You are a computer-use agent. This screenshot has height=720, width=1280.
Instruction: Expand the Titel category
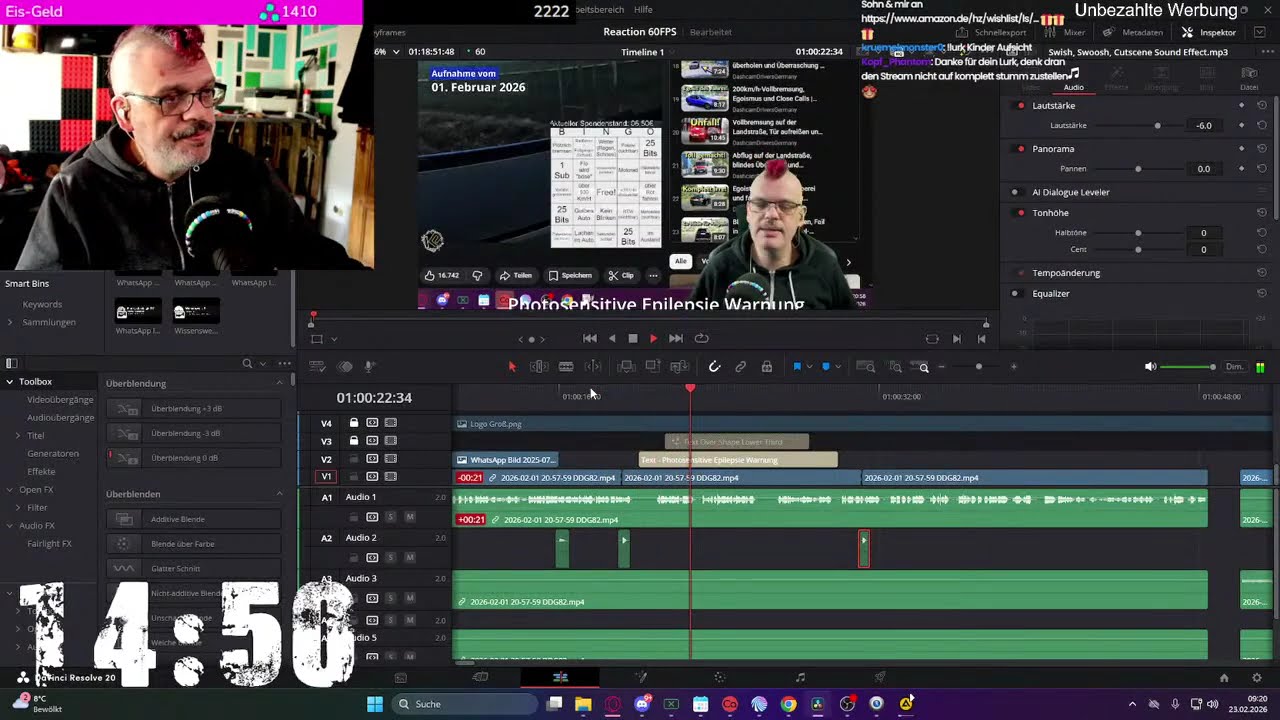click(18, 436)
